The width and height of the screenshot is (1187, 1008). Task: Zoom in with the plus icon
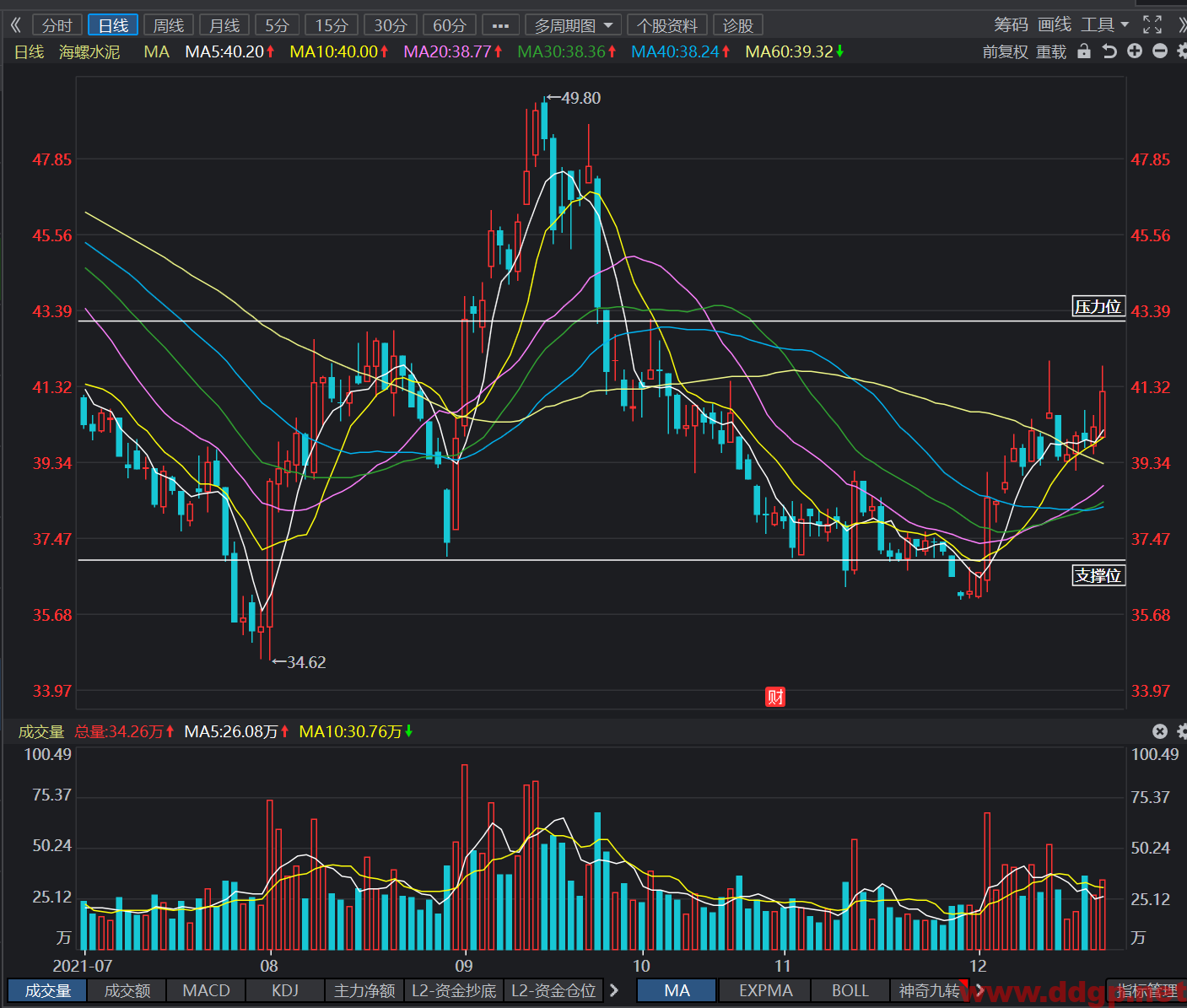click(x=1135, y=51)
